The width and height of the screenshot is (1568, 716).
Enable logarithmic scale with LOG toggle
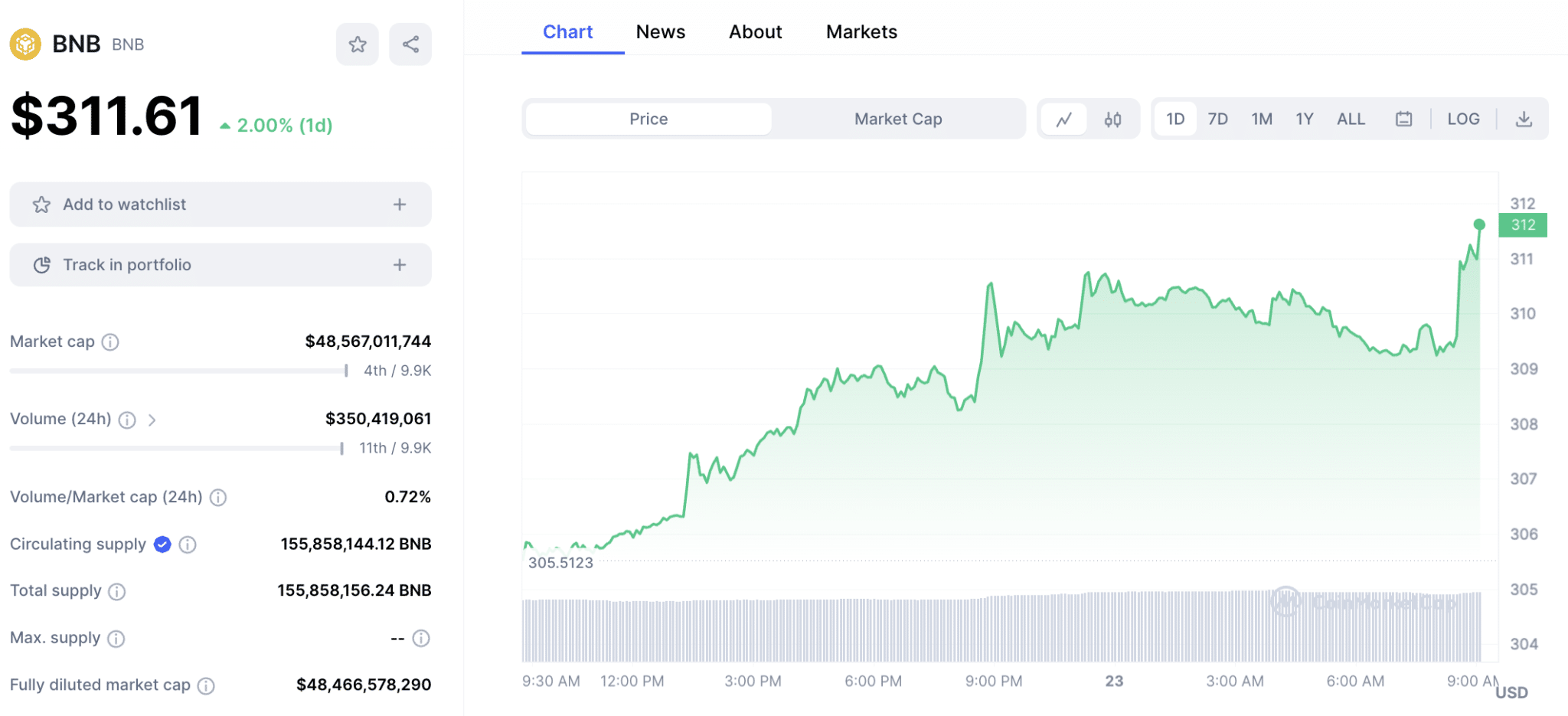click(x=1463, y=119)
